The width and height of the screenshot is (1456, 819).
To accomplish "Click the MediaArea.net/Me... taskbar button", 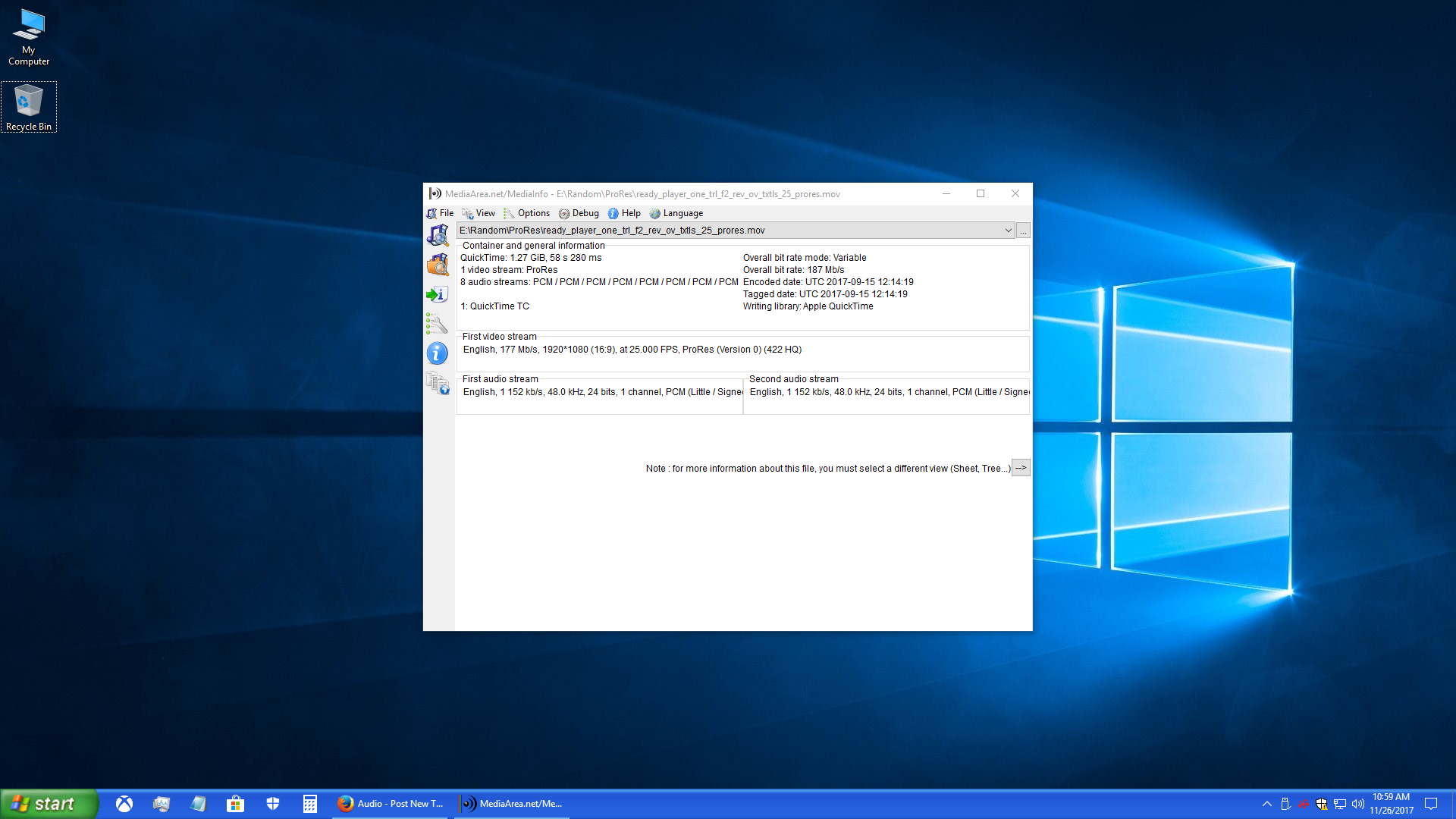I will (513, 804).
